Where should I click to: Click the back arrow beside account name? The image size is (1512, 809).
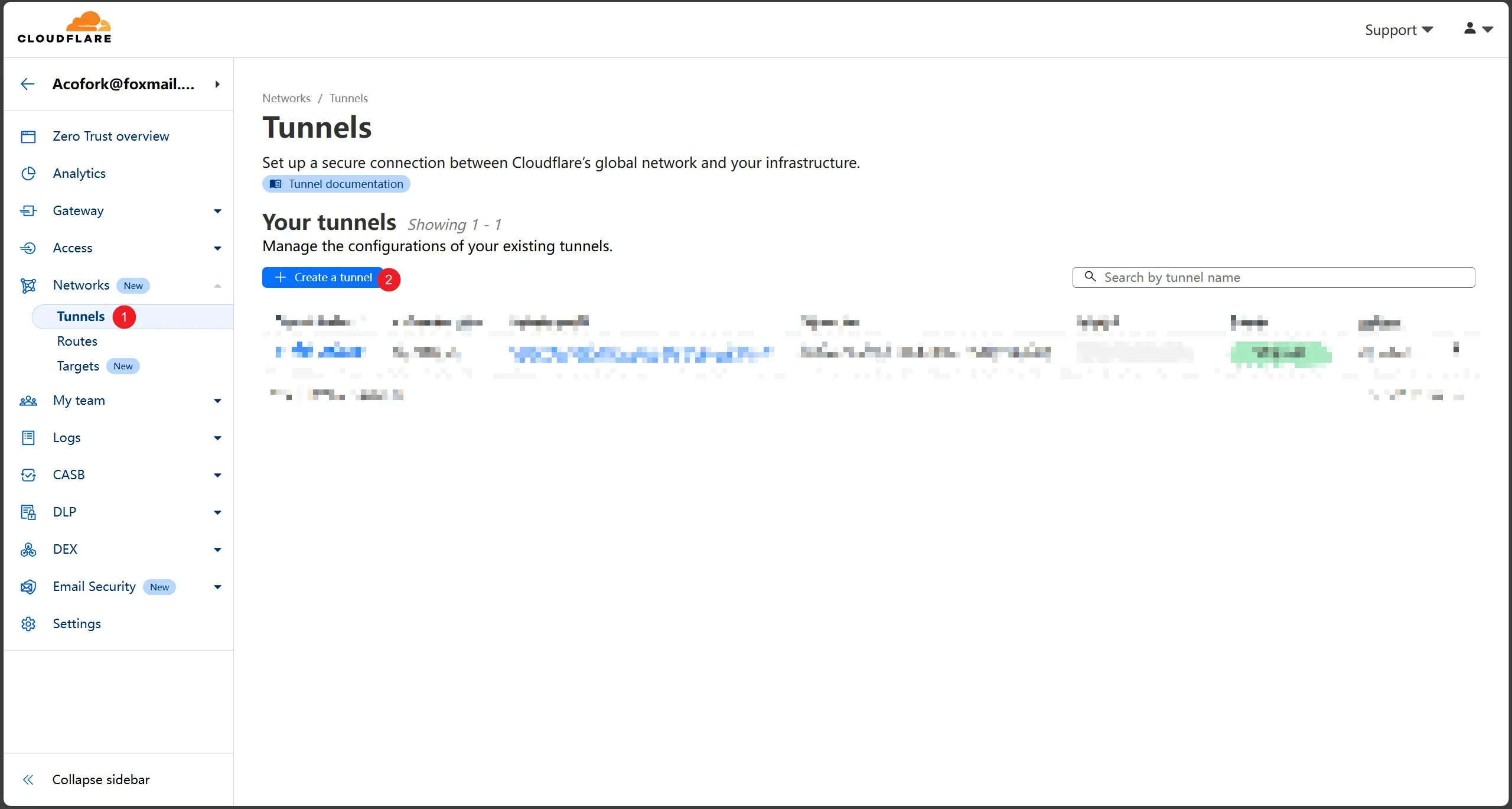[x=27, y=84]
